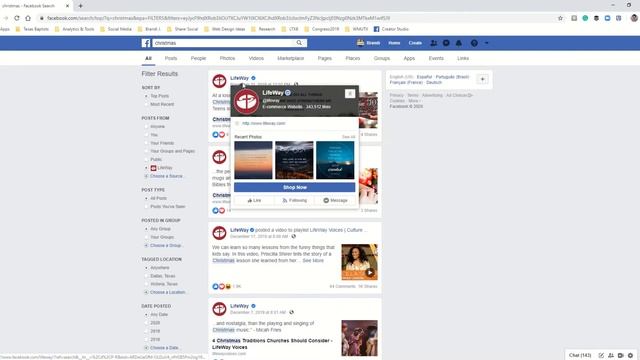Click the search magnifier icon
Viewport: 640px width, 360px height.
coord(299,43)
